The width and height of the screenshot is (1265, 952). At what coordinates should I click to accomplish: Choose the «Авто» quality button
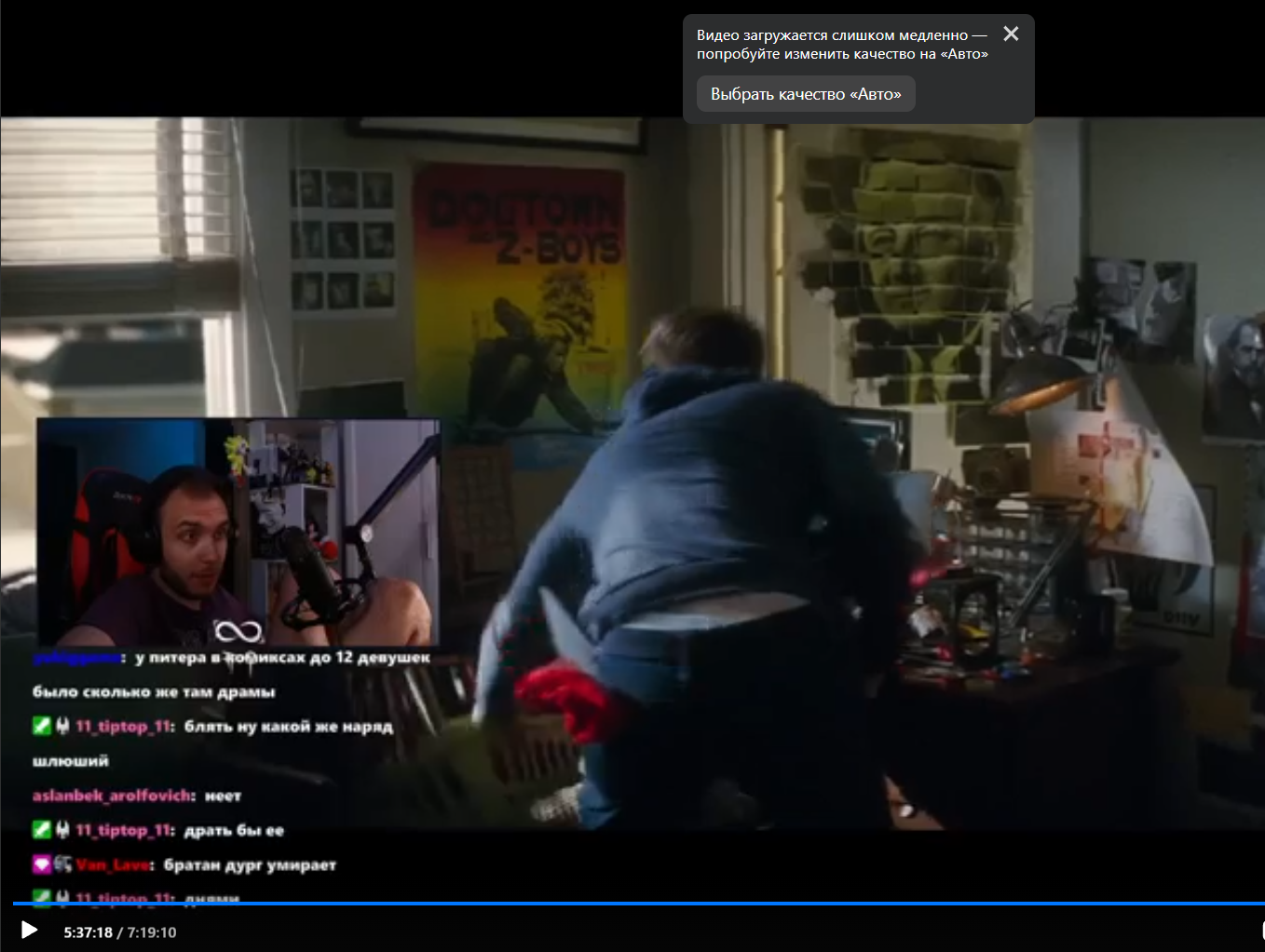click(x=806, y=94)
